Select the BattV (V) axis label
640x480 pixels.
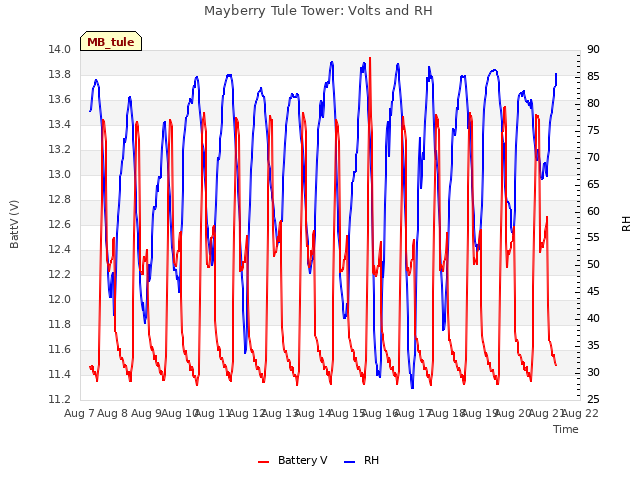14,224
